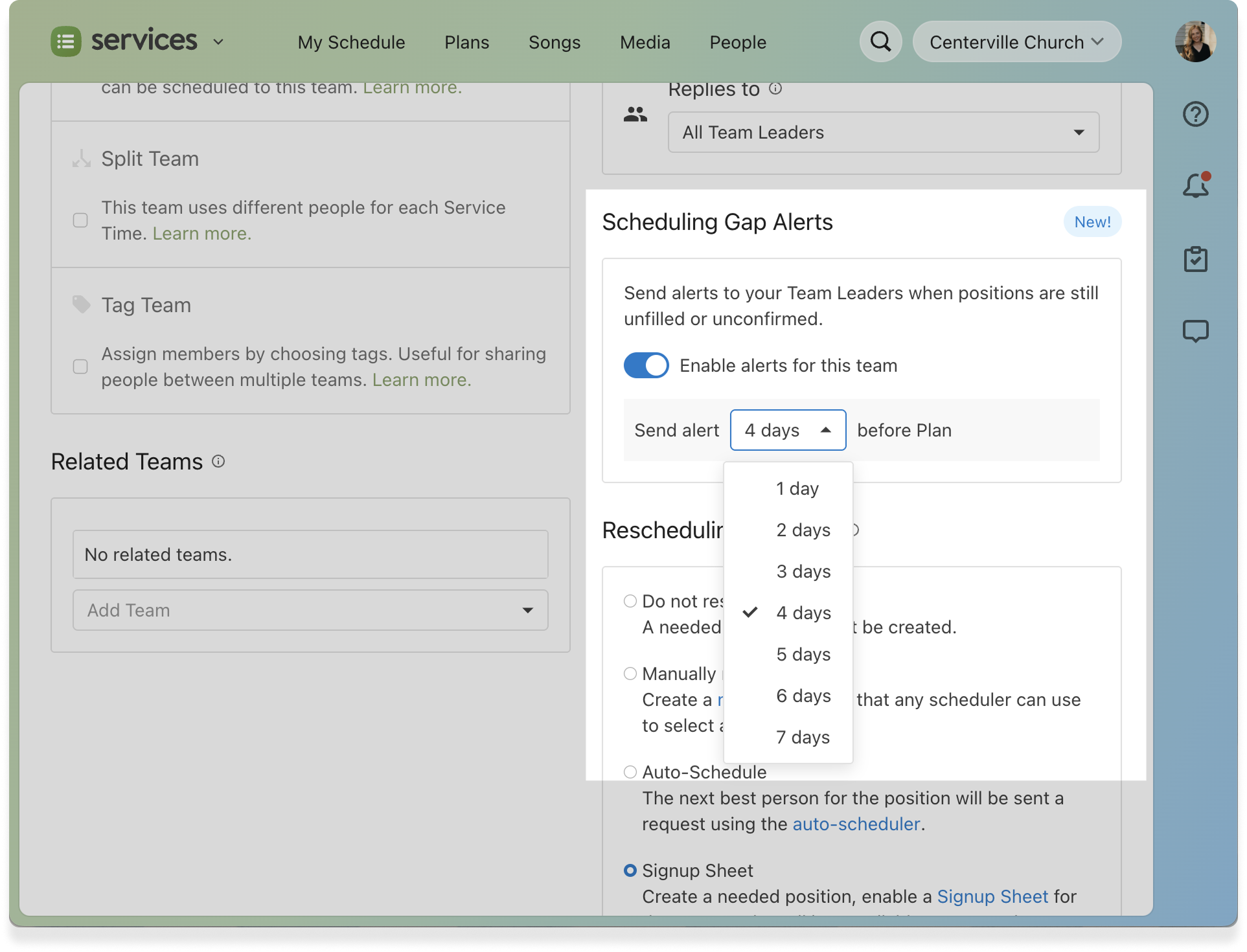Select the Signup Sheet radio option
The width and height of the screenshot is (1247, 952).
coord(630,870)
